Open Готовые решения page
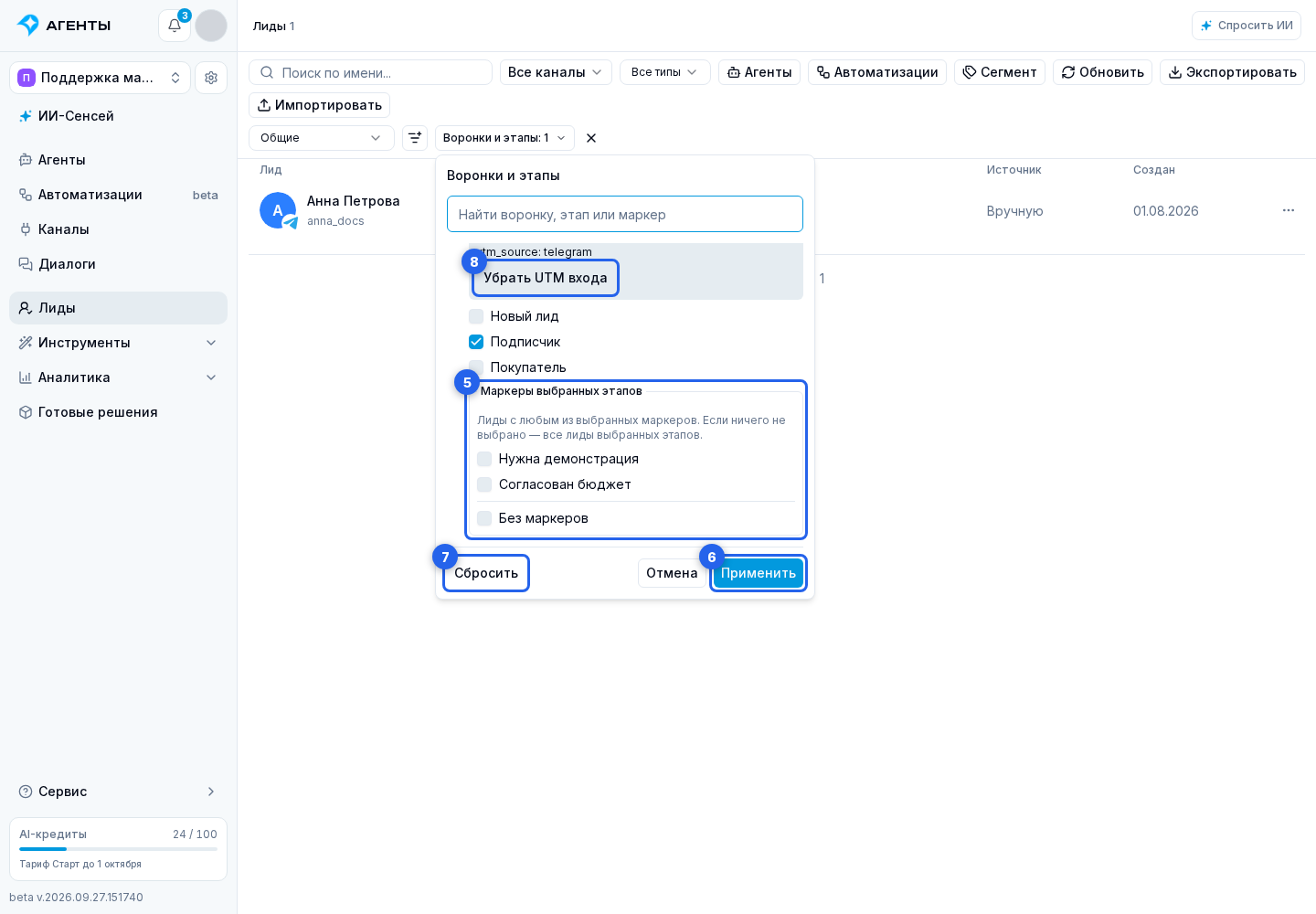This screenshot has width=1316, height=914. click(x=119, y=412)
